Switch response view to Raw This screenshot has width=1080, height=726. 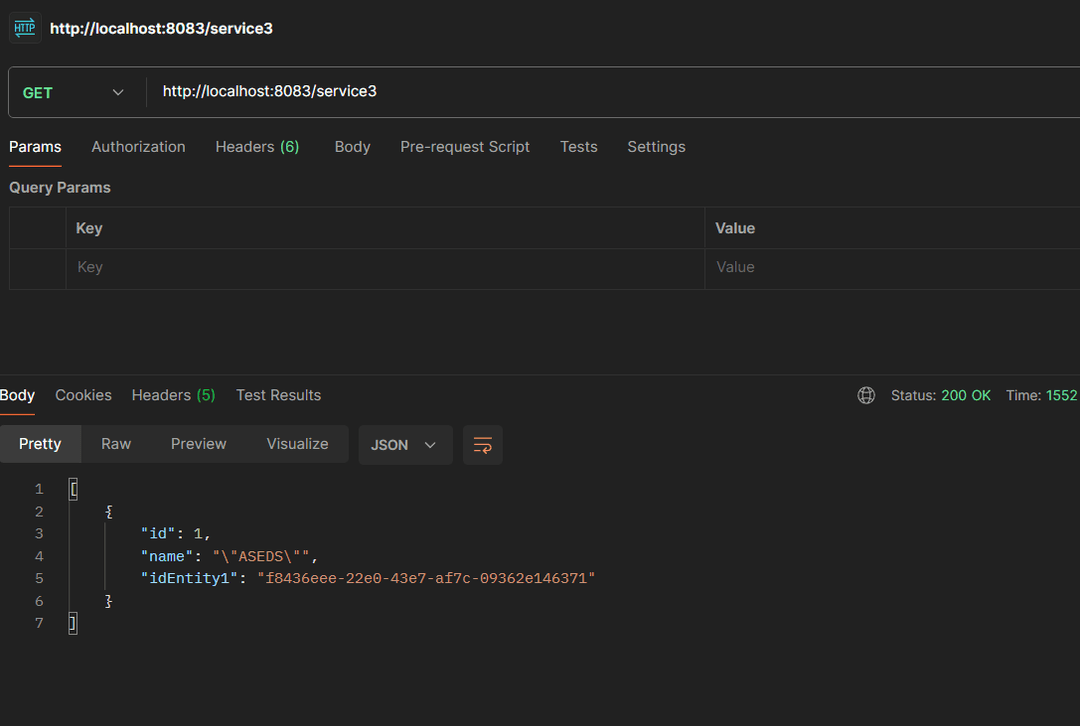point(116,444)
